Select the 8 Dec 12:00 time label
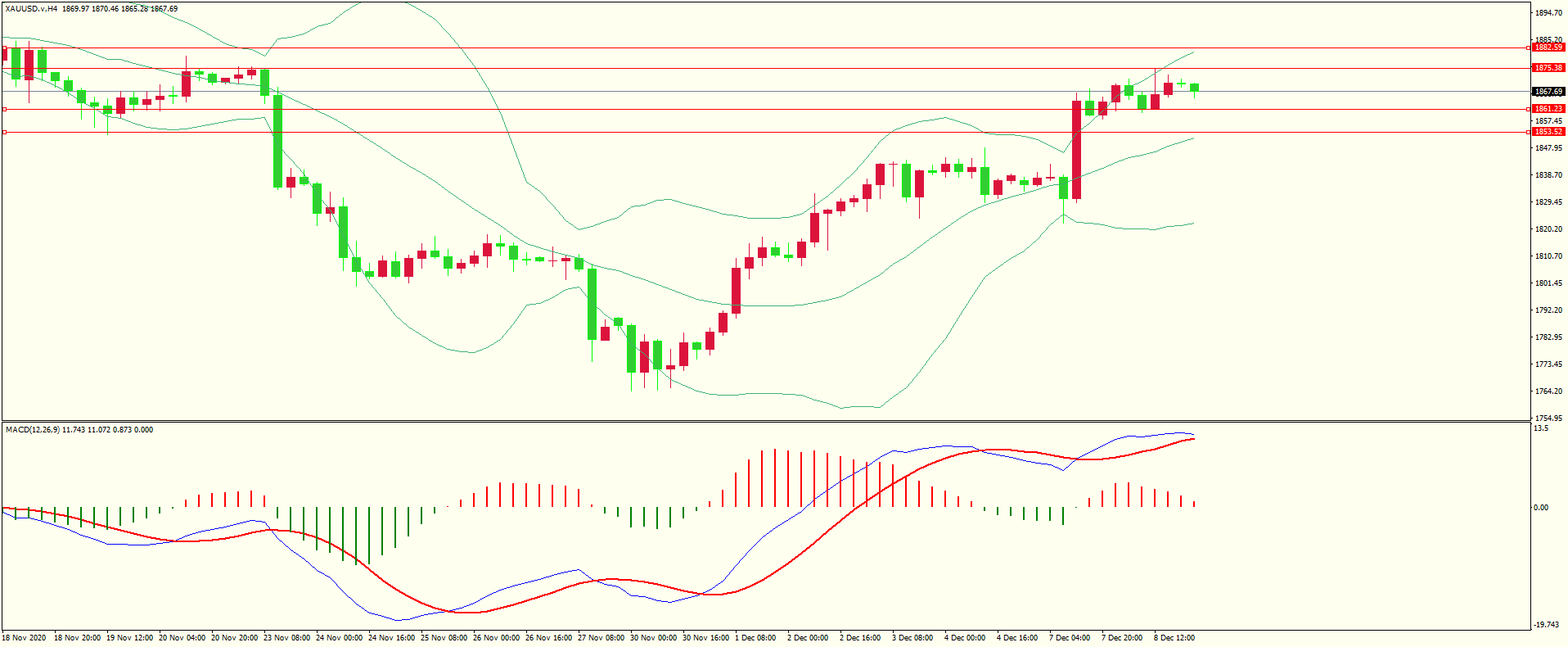Screen dimensions: 1568x647 pyautogui.click(x=1174, y=638)
